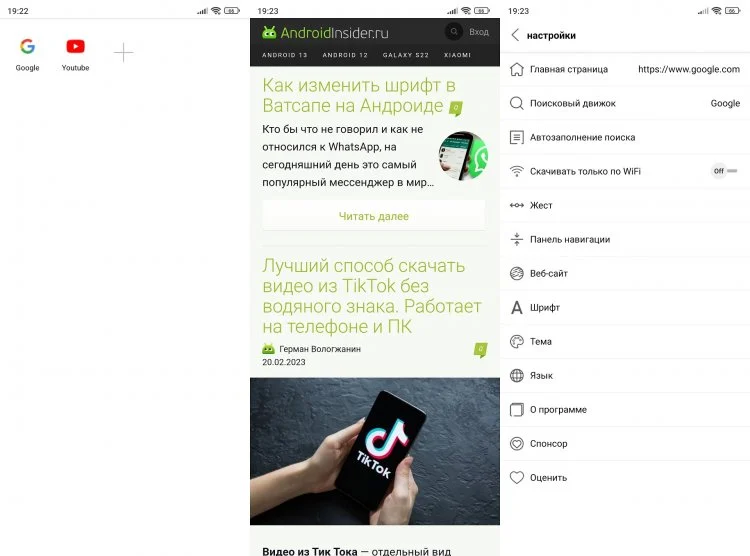Screen dimensions: 750x556
Task: Open Главная страница home page setting
Action: tap(625, 69)
